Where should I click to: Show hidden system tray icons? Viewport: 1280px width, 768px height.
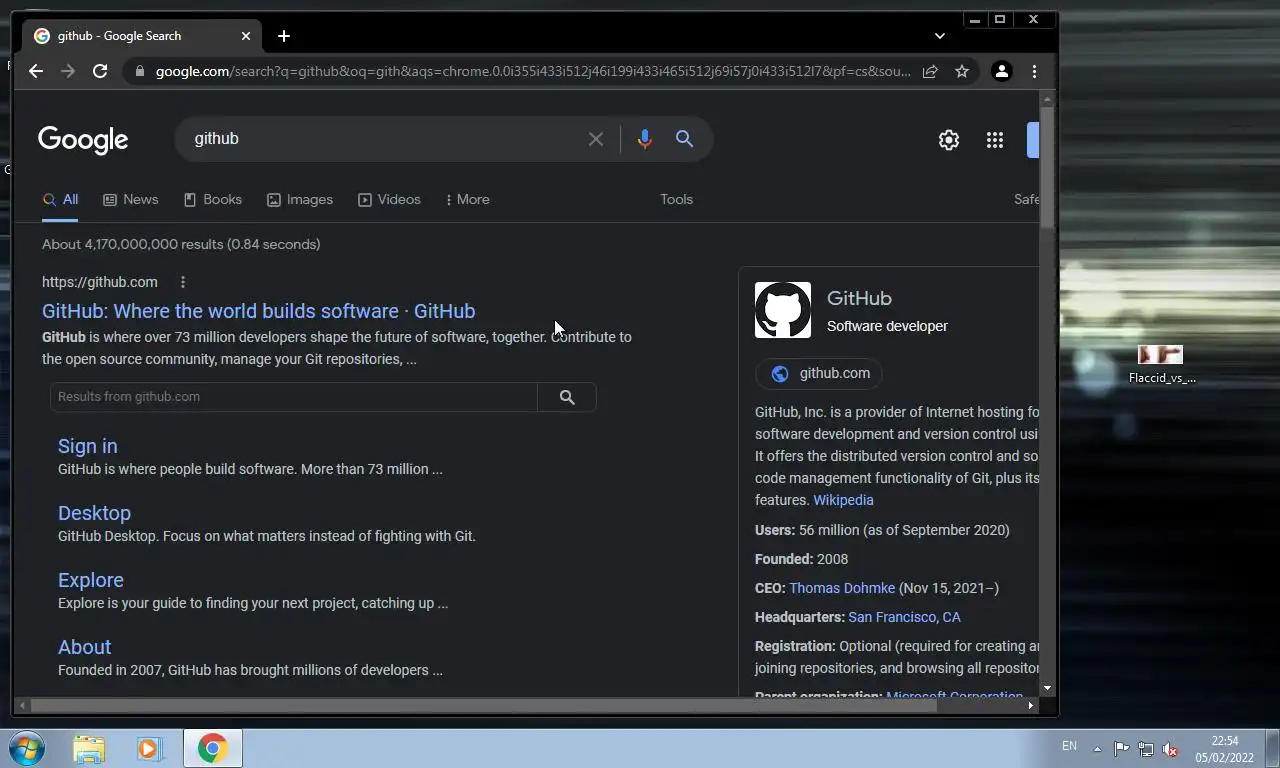[x=1097, y=749]
